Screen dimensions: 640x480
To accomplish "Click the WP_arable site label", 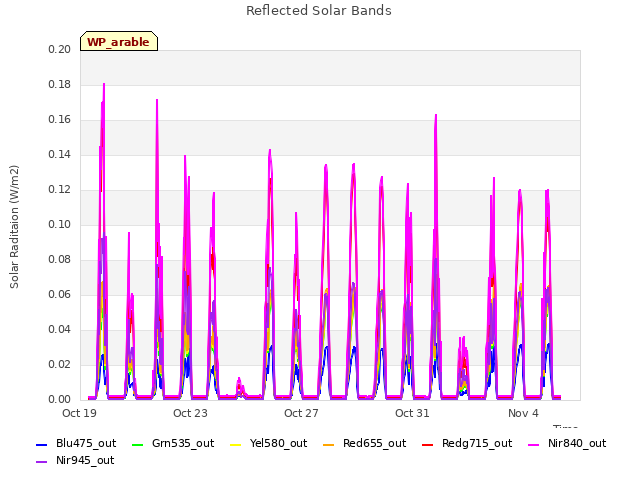I will [118, 42].
